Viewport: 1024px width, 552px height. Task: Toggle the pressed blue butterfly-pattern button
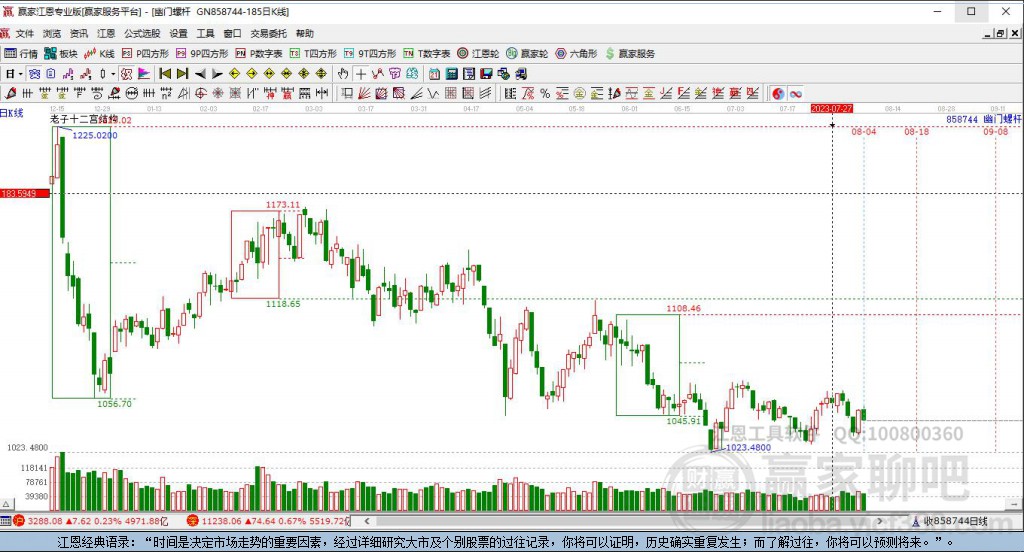[x=35, y=74]
